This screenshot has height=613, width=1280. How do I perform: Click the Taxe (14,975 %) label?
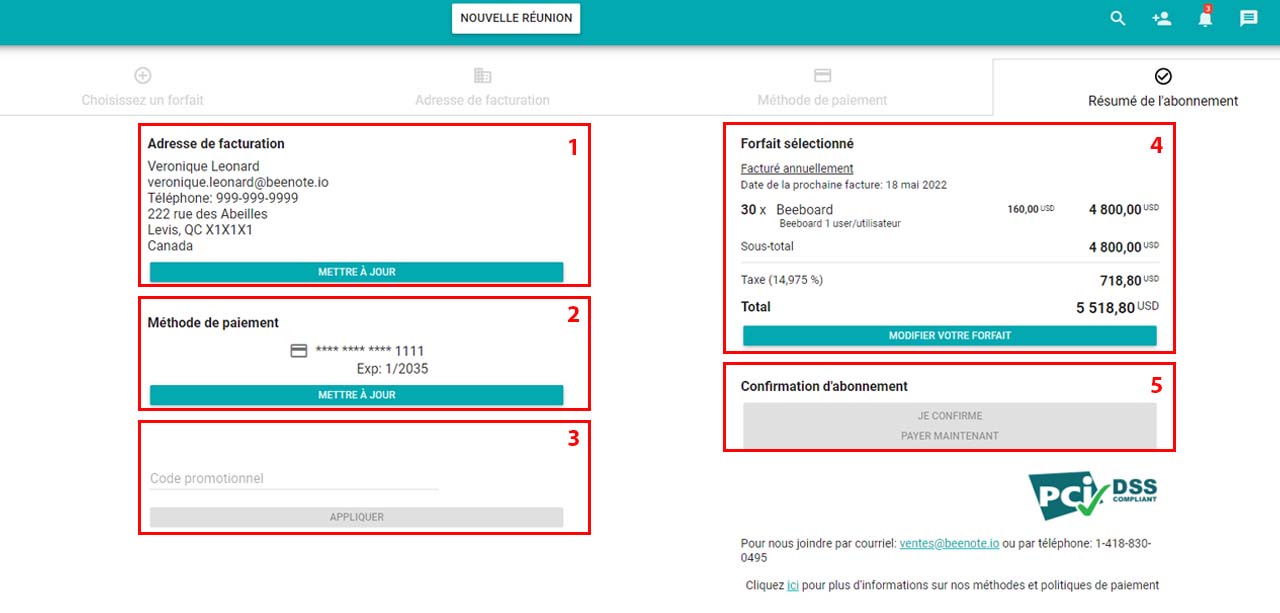point(782,280)
